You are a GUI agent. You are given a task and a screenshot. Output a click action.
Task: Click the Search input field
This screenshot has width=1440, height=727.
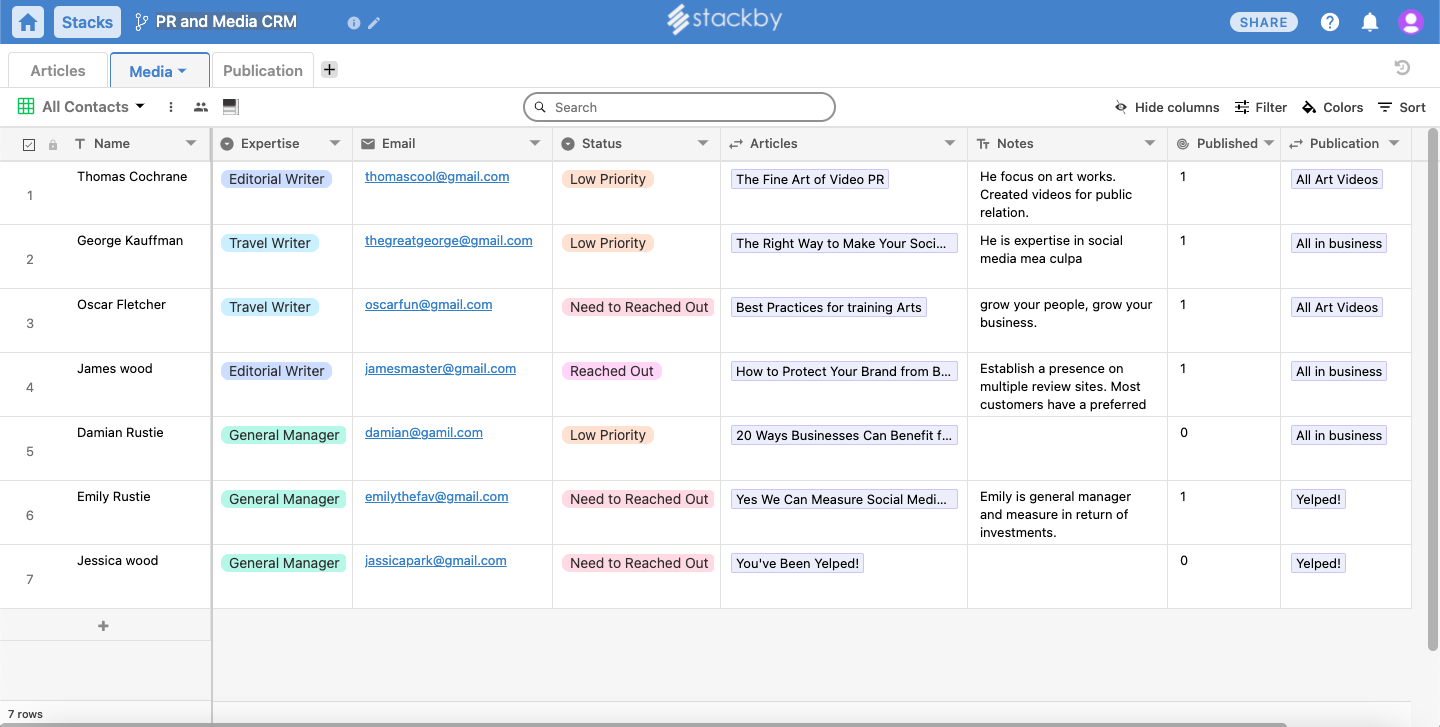(679, 107)
